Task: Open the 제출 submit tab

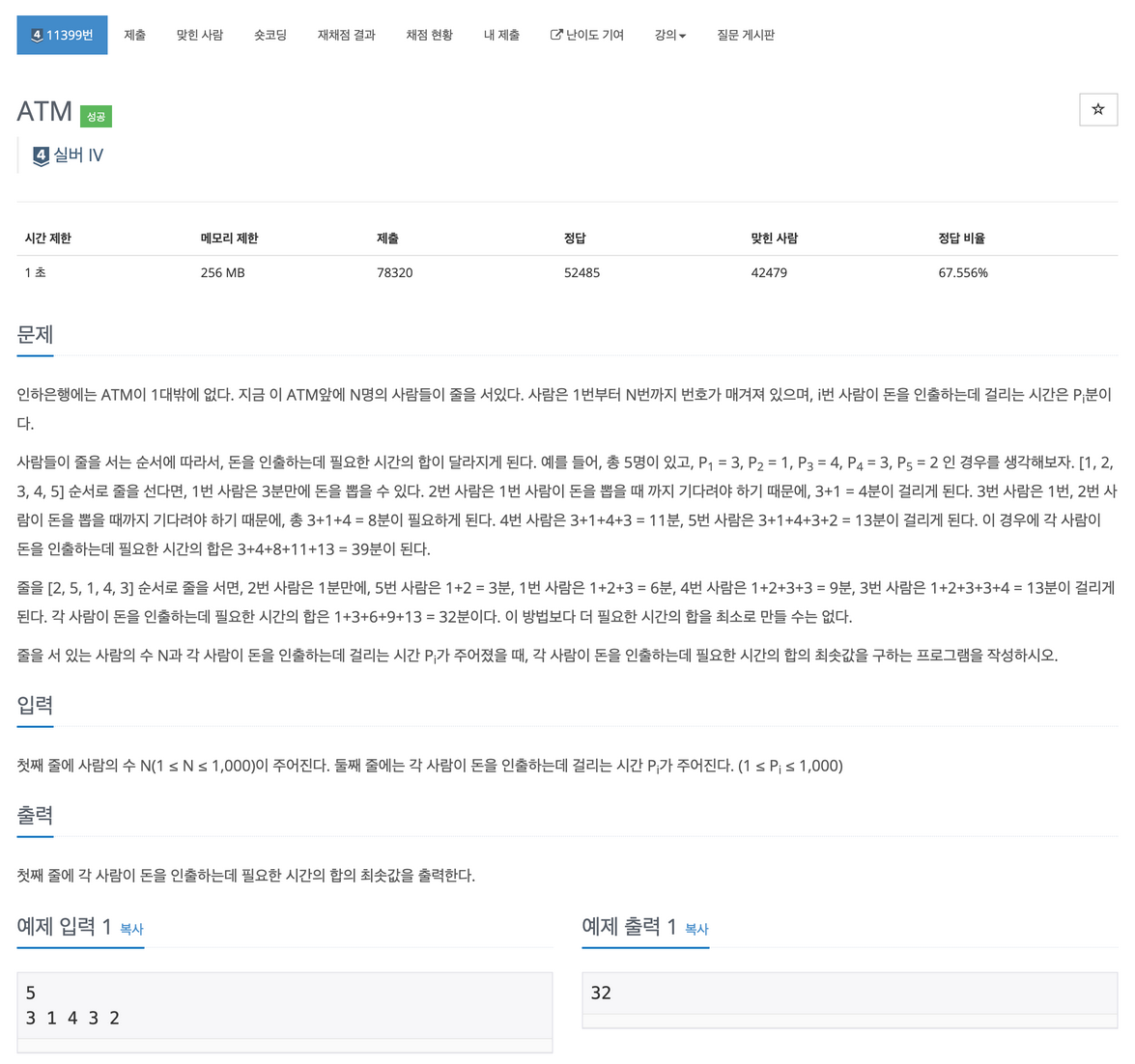Action: click(x=134, y=35)
